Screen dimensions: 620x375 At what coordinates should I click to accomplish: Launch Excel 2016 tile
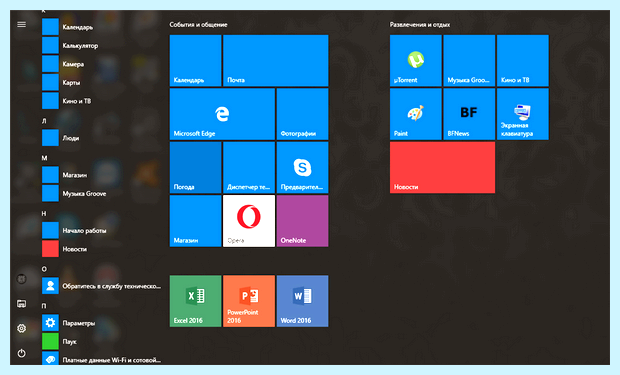pyautogui.click(x=195, y=301)
